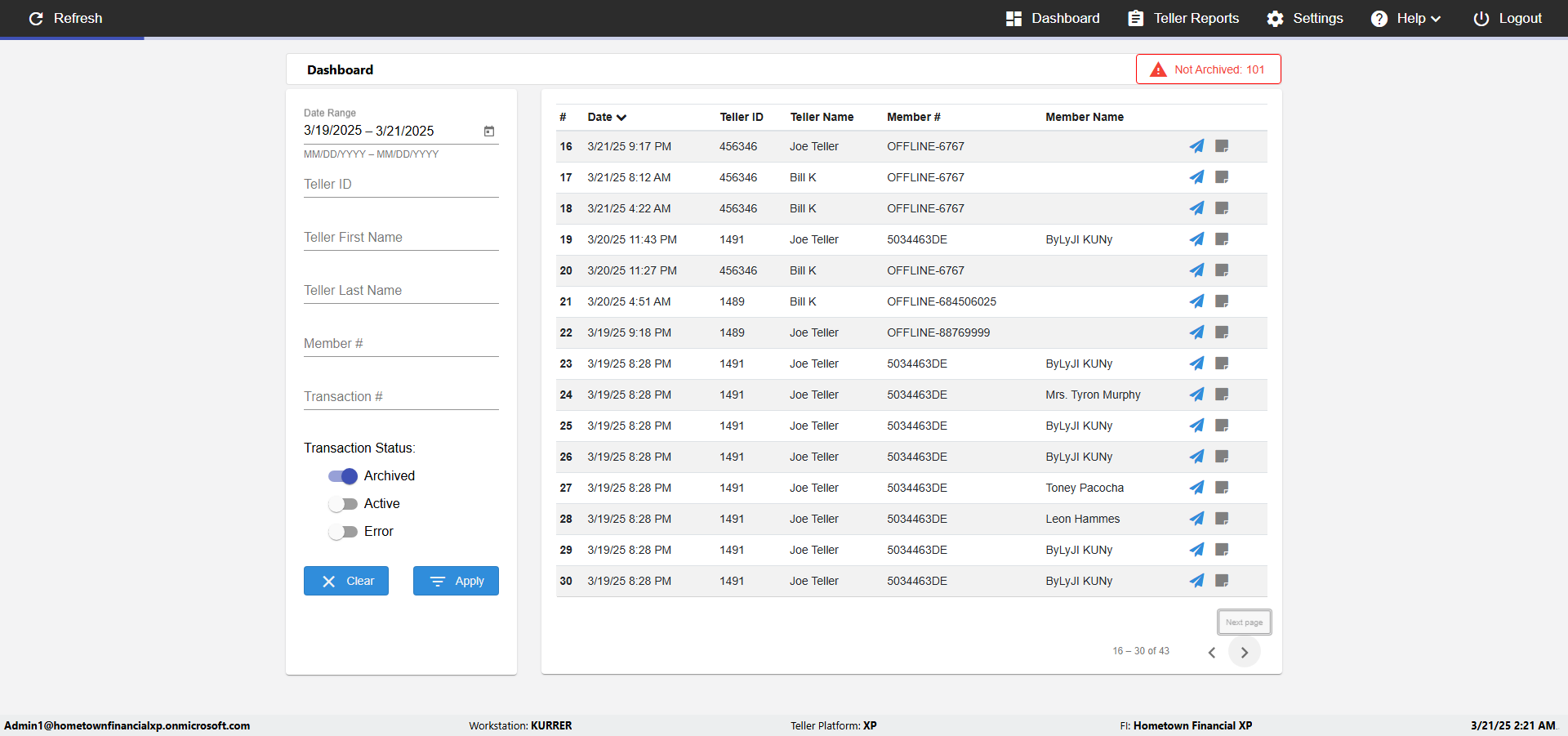Click the send icon for row 21
The width and height of the screenshot is (1568, 736).
click(x=1196, y=301)
